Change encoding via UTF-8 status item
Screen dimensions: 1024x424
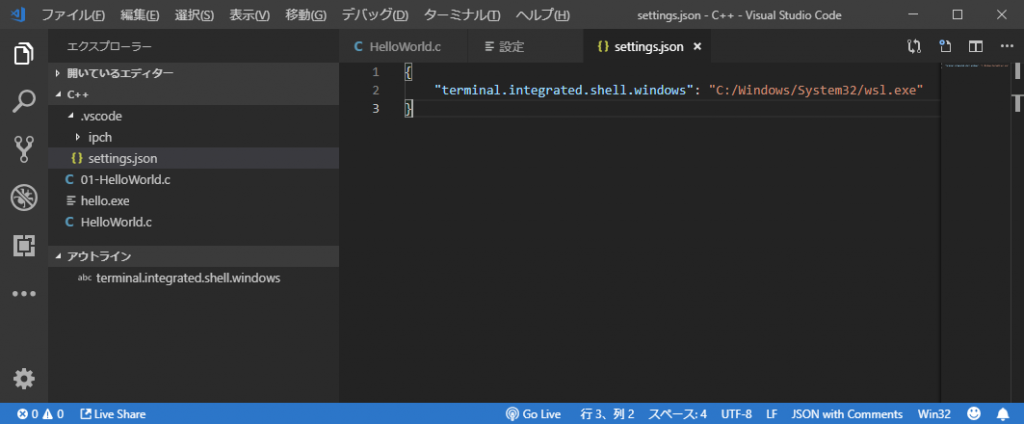point(737,414)
